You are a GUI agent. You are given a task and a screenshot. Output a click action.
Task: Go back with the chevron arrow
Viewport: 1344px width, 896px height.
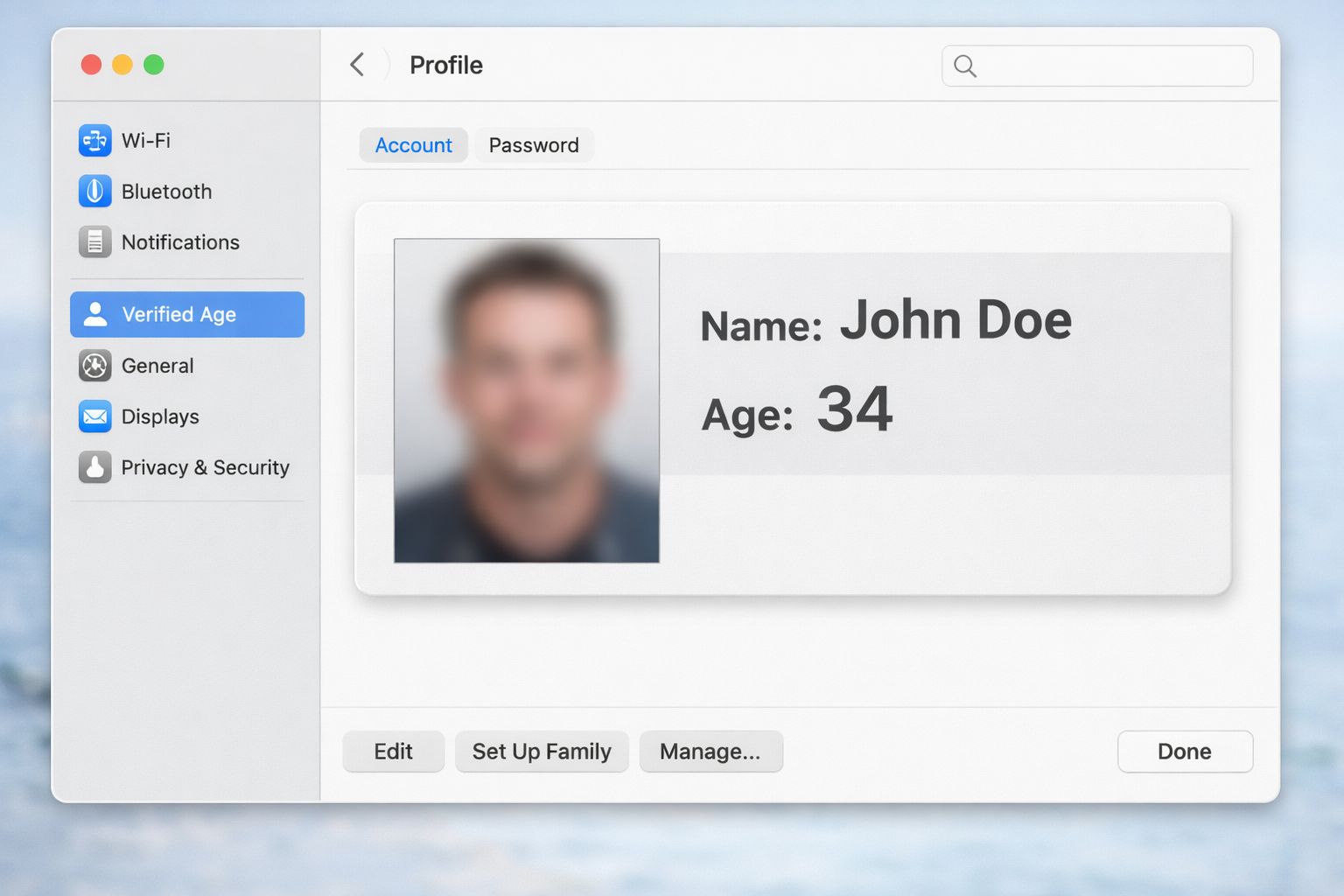click(x=357, y=65)
